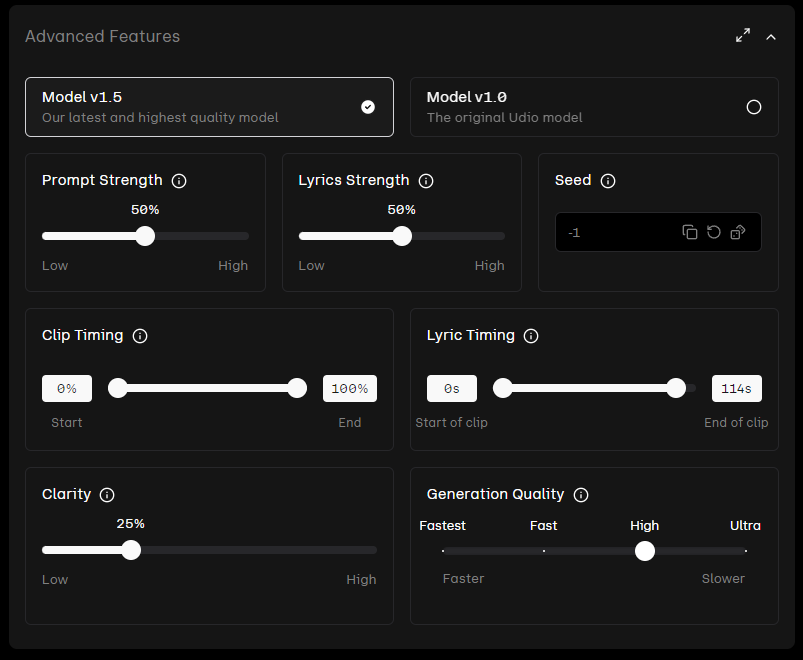Click the Clip Timing end slider handle

pos(297,388)
